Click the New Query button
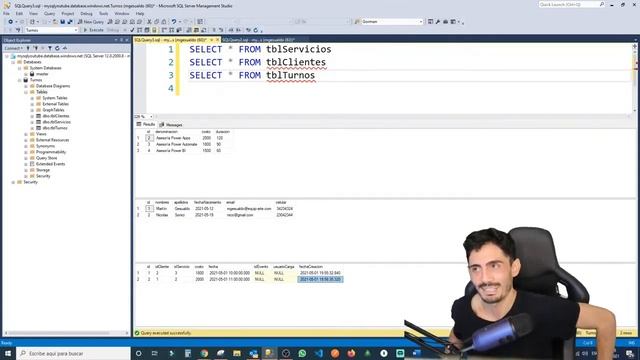640x360 pixels. point(91,22)
